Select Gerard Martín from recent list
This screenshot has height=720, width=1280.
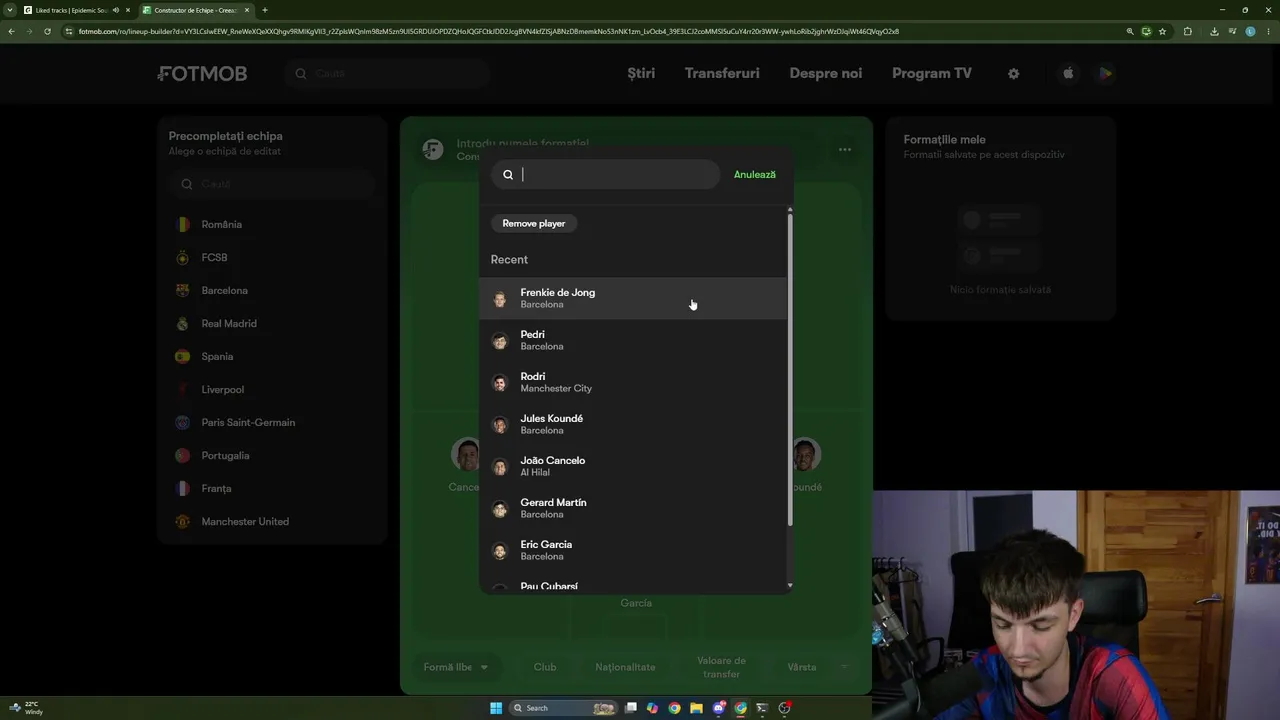[x=634, y=508]
